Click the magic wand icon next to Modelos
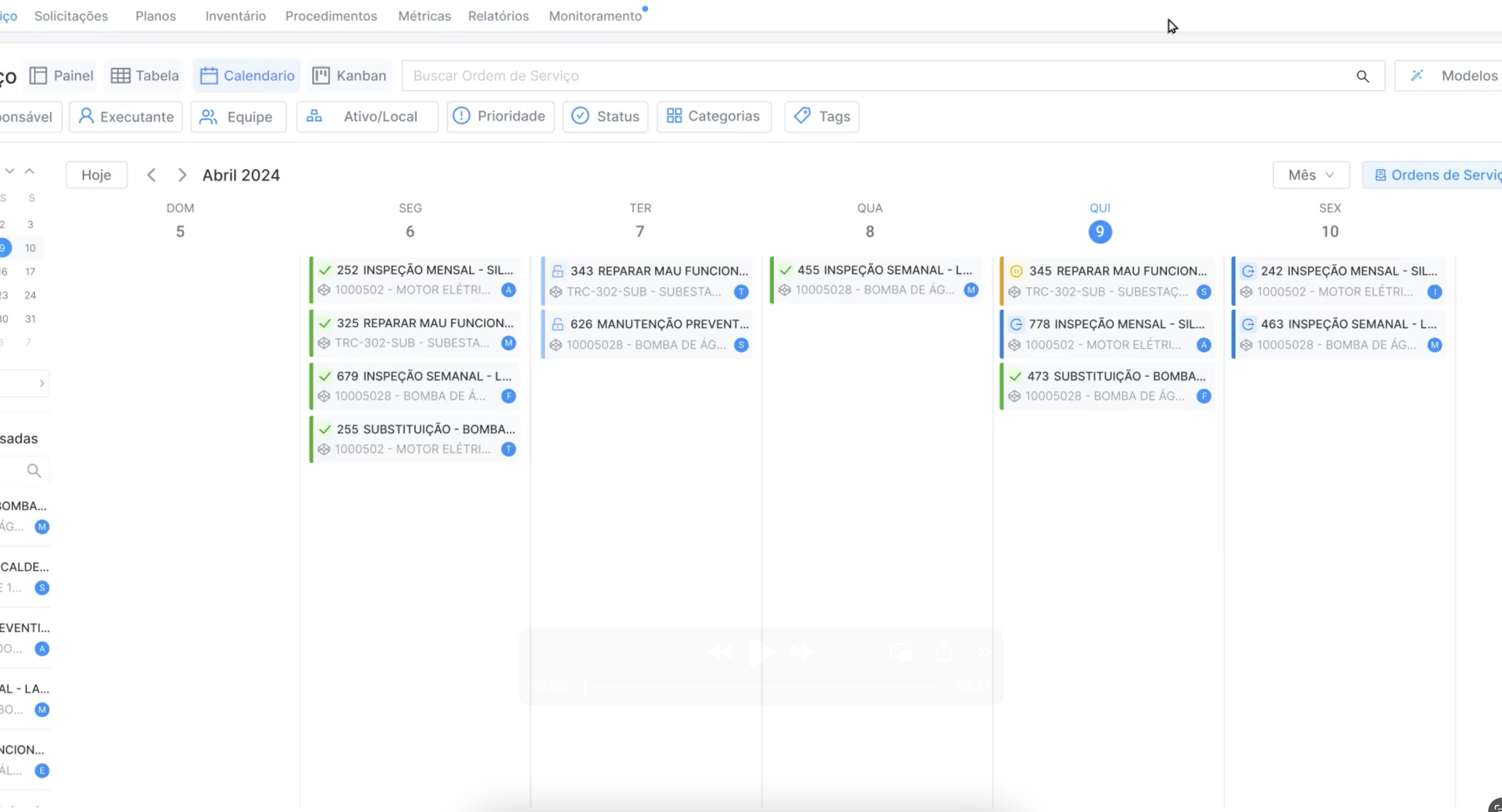The image size is (1502, 812). [x=1418, y=75]
